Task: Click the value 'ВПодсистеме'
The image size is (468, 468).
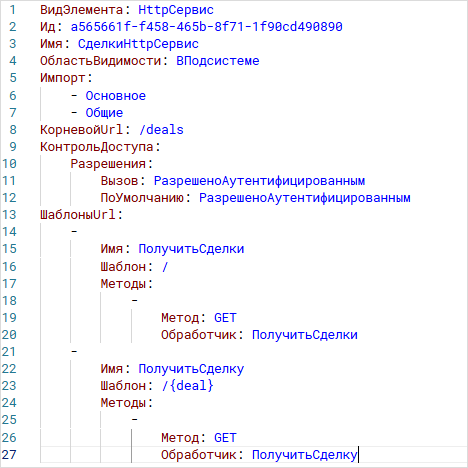Action: pyautogui.click(x=218, y=61)
